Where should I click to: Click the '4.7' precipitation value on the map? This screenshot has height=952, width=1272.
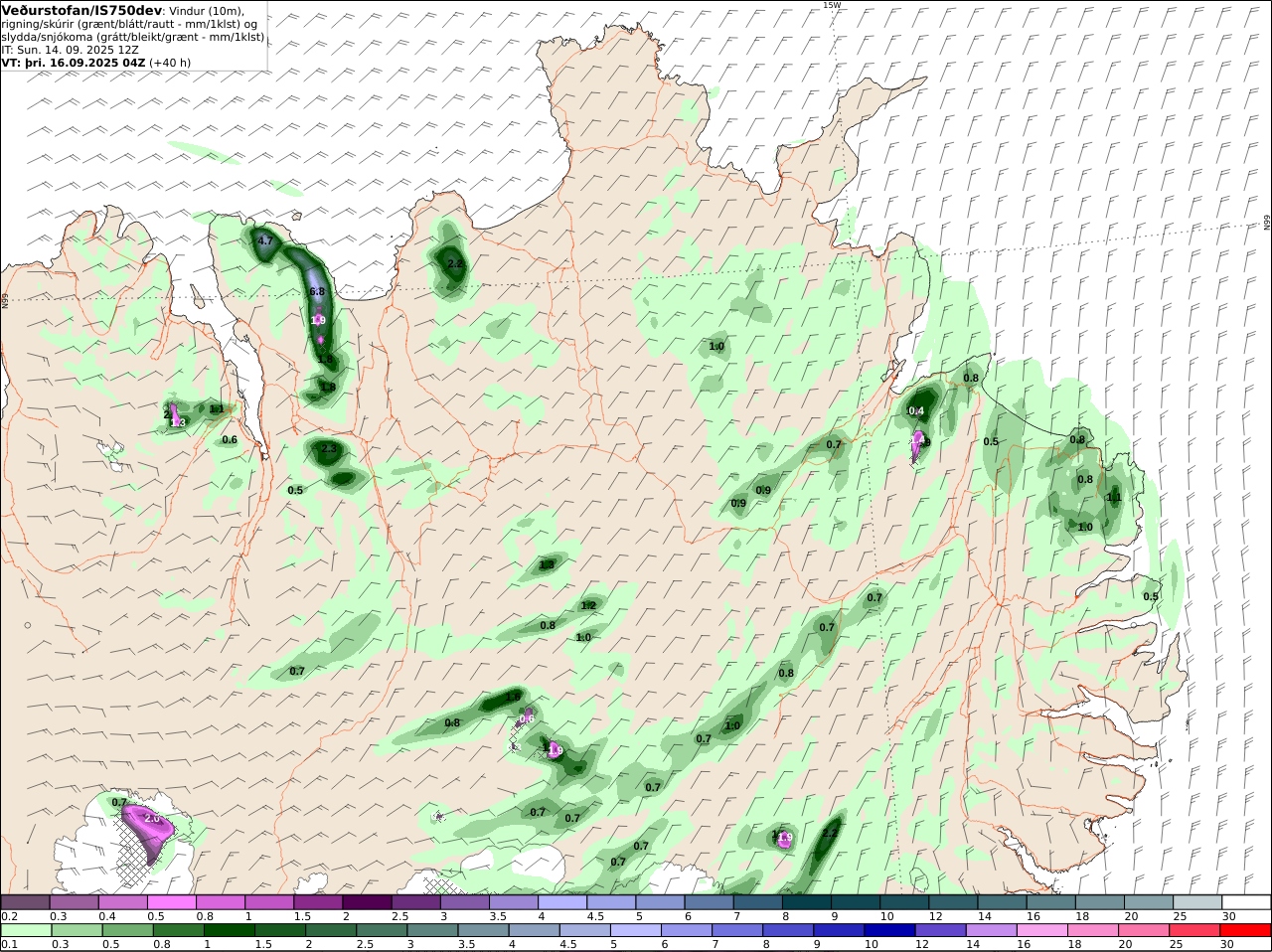coord(265,240)
